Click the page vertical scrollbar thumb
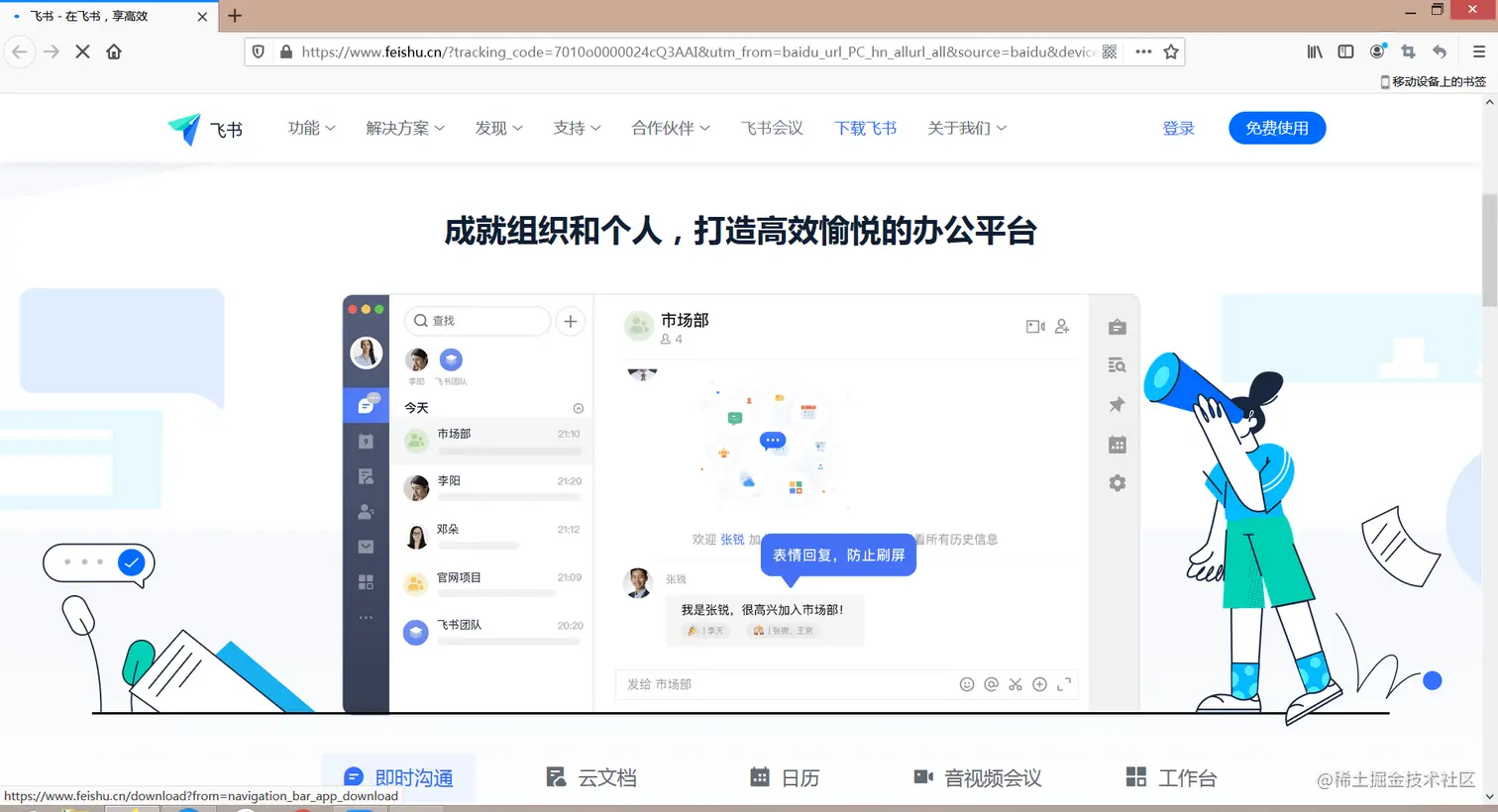Image resolution: width=1498 pixels, height=812 pixels. point(1489,250)
